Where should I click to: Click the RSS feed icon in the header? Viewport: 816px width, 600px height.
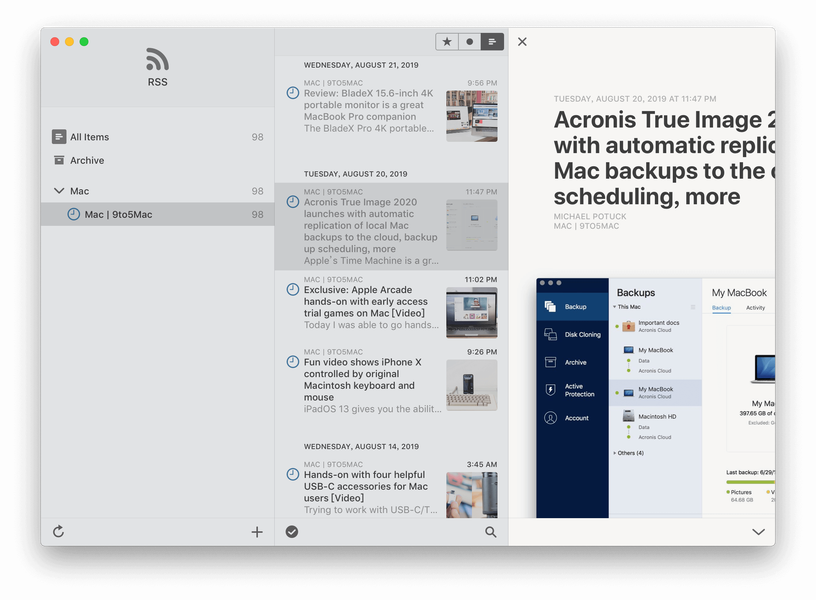pos(157,59)
